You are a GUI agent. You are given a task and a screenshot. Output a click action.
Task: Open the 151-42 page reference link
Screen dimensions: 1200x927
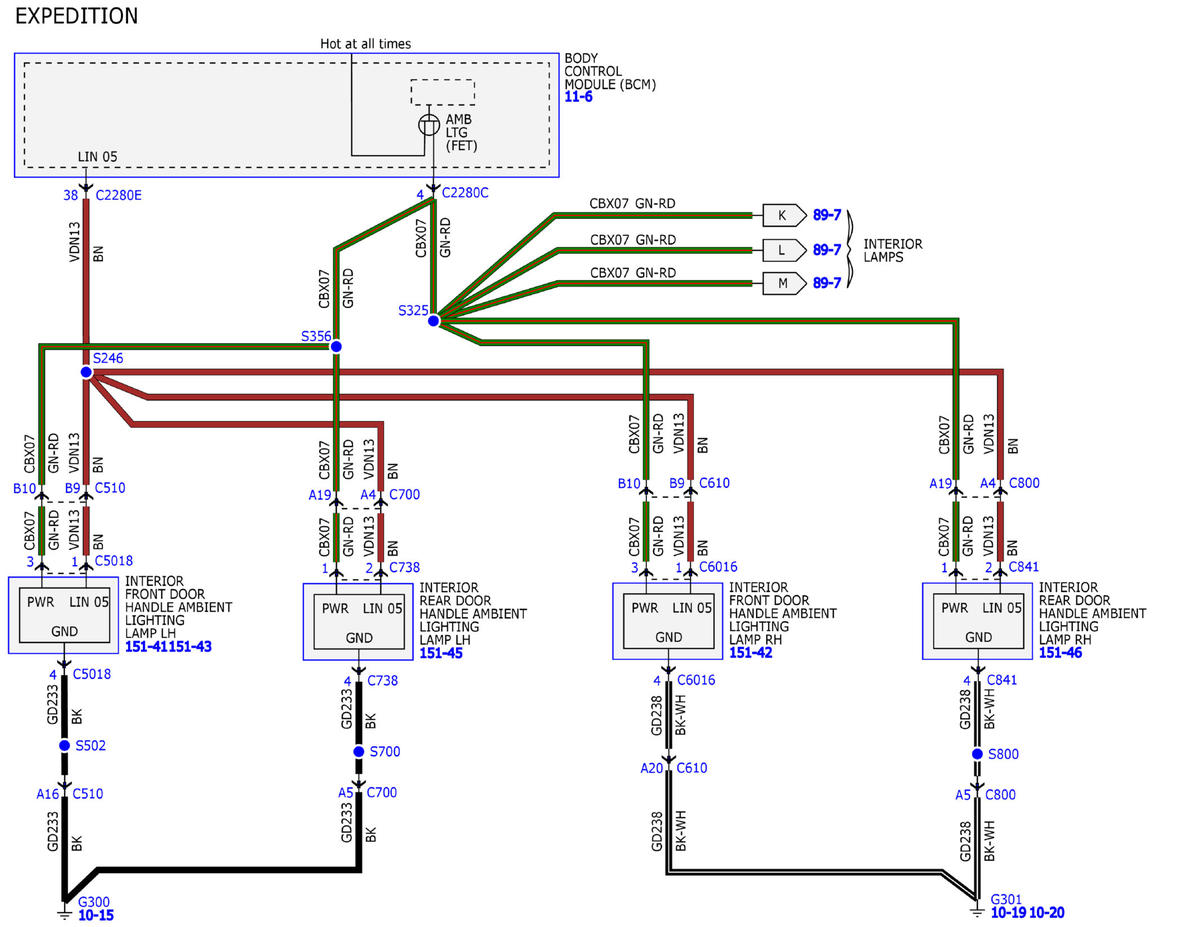[x=751, y=653]
